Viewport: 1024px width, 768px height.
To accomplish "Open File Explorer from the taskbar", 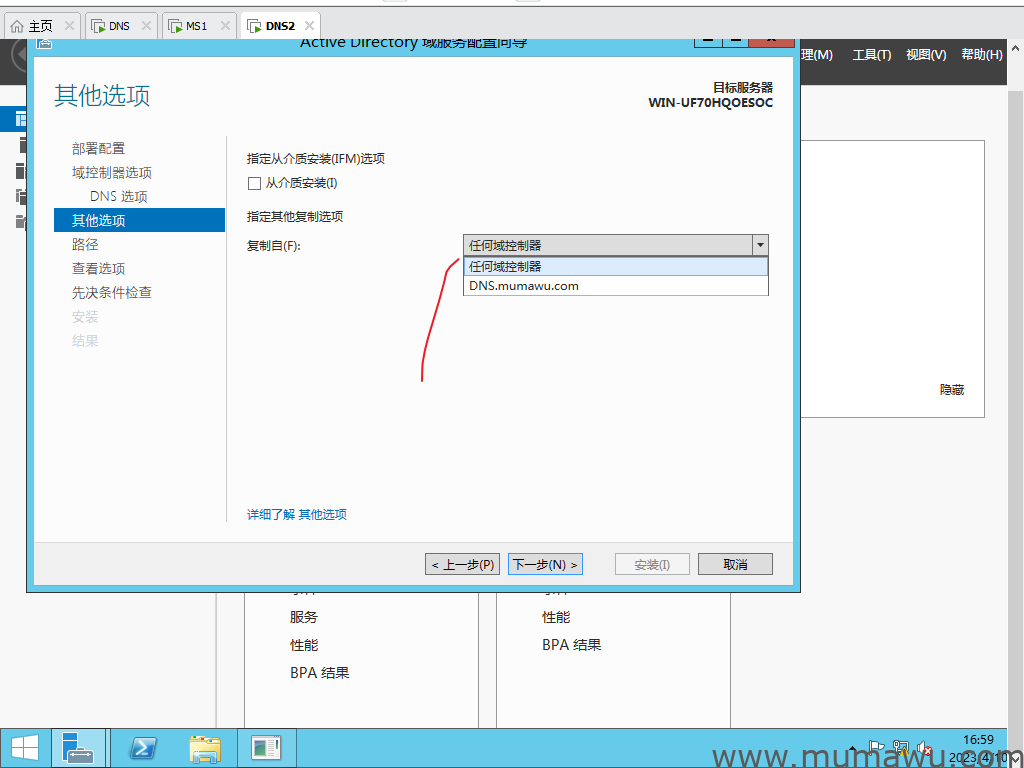I will tap(205, 747).
